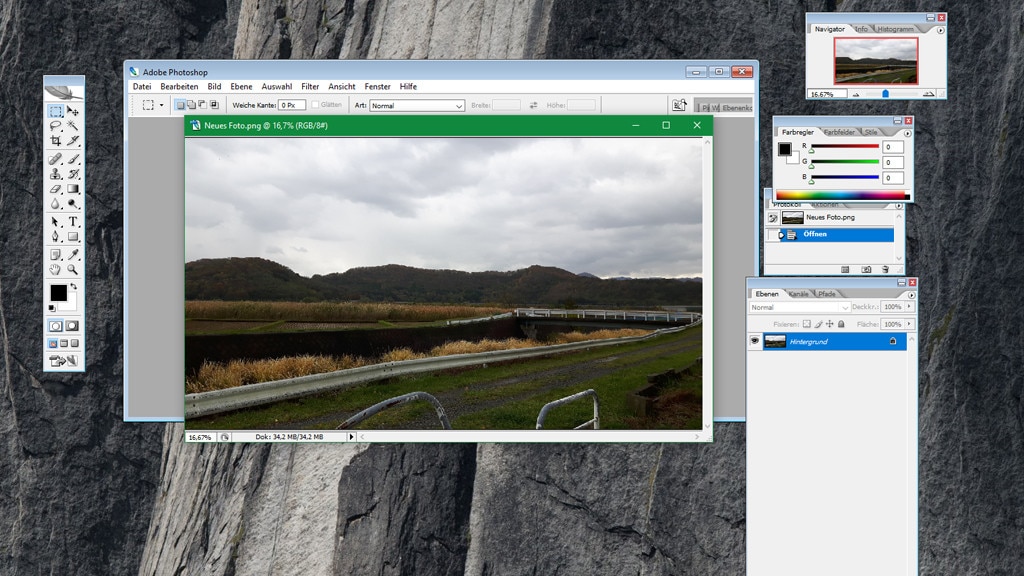Click the Eraser tool
The height and width of the screenshot is (576, 1024).
[x=56, y=189]
